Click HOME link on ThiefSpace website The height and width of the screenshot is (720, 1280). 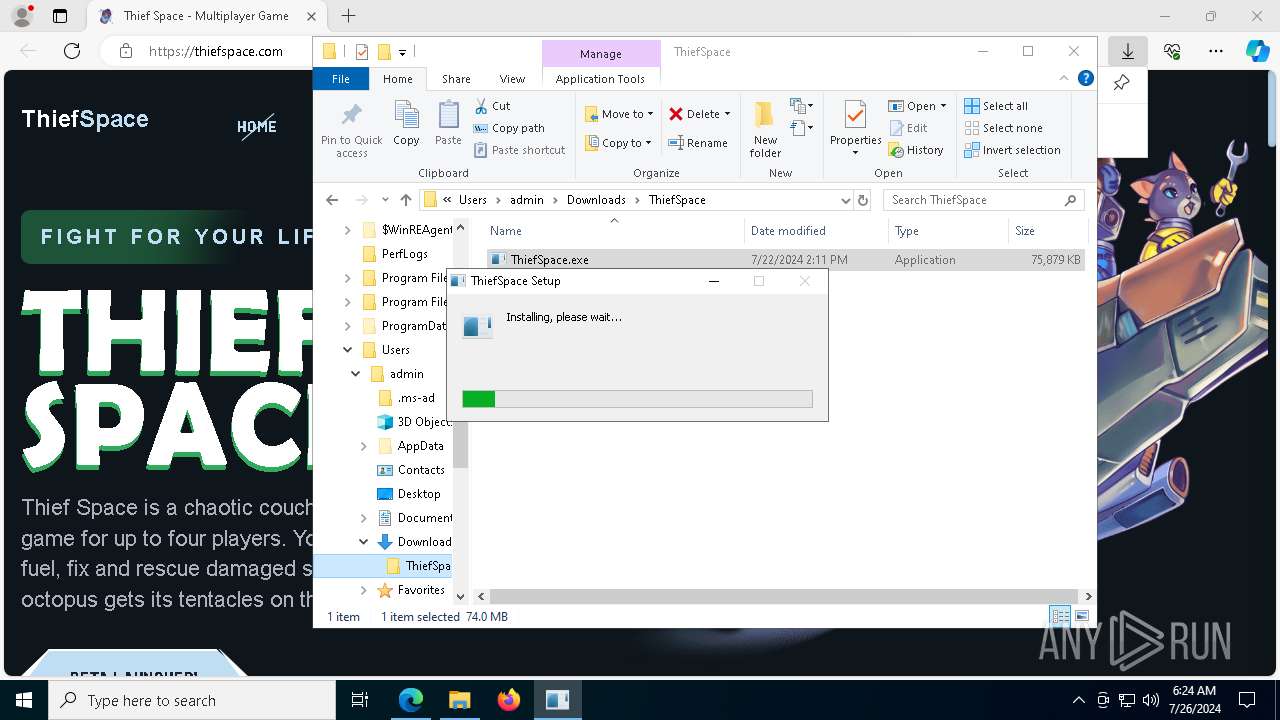(x=256, y=126)
